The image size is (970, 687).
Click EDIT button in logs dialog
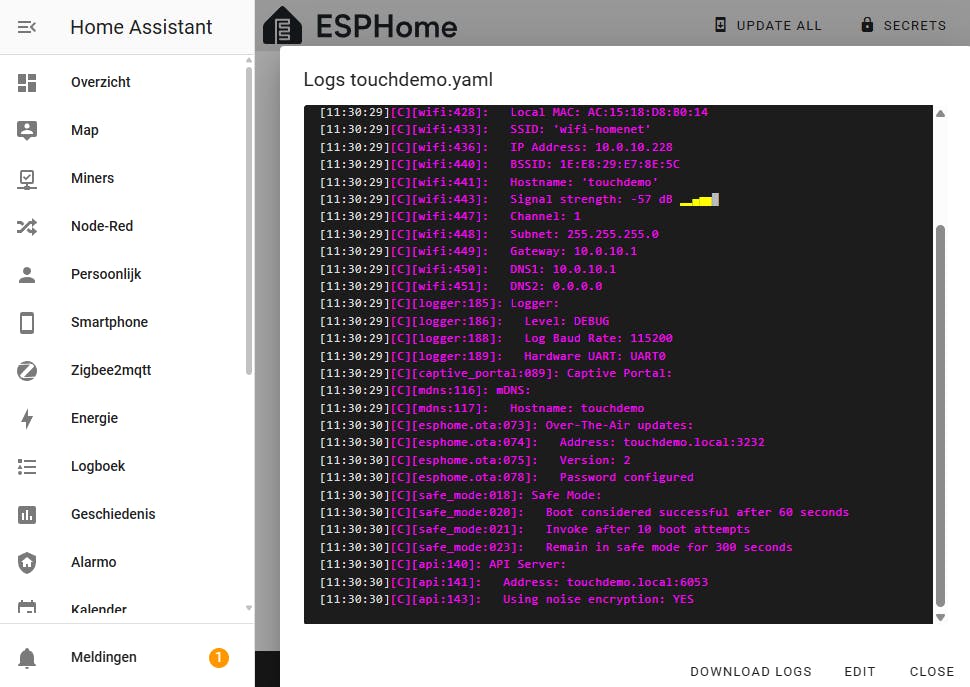point(860,672)
